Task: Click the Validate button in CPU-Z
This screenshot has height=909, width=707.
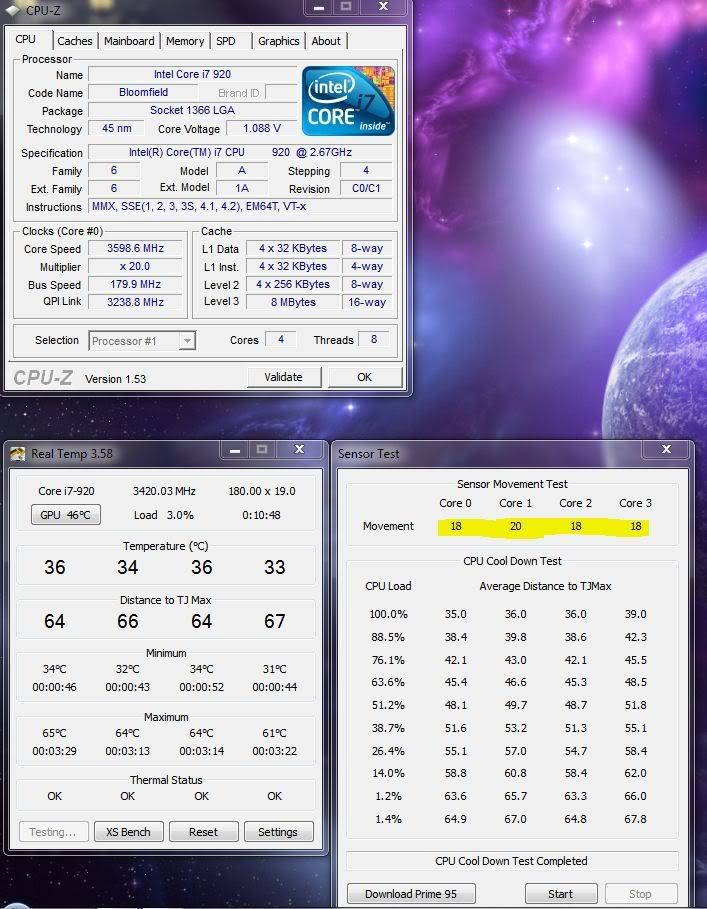Action: pyautogui.click(x=283, y=377)
